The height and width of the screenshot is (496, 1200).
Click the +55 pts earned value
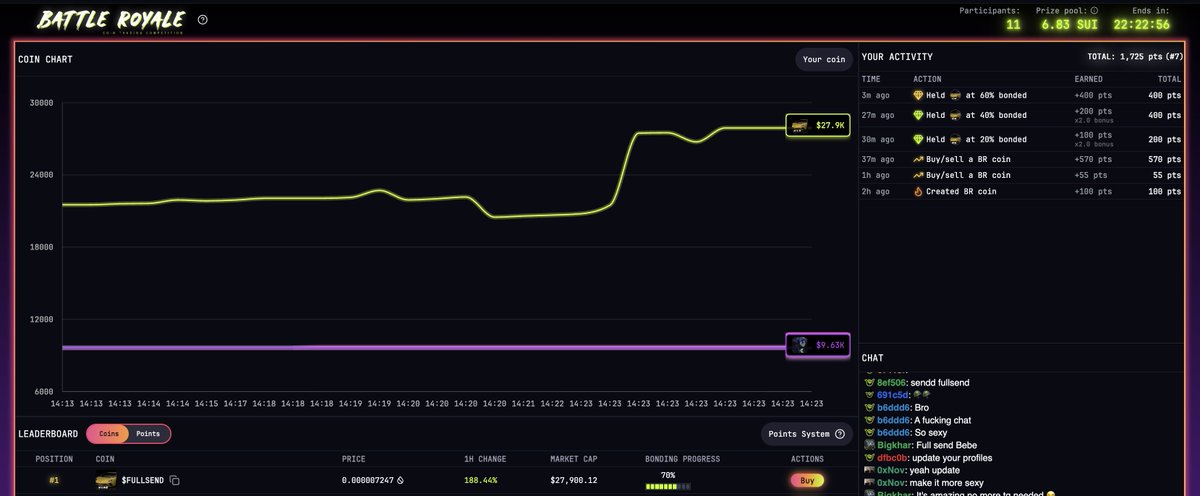[x=1090, y=175]
